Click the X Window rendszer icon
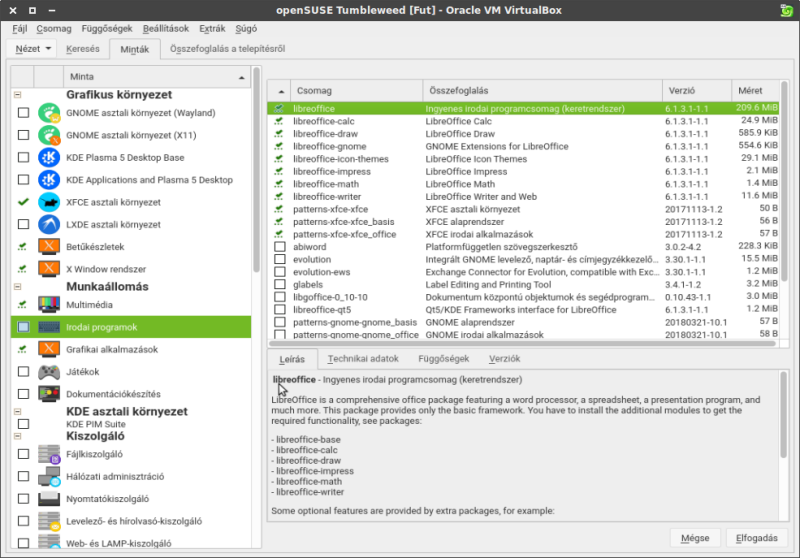 tap(49, 269)
